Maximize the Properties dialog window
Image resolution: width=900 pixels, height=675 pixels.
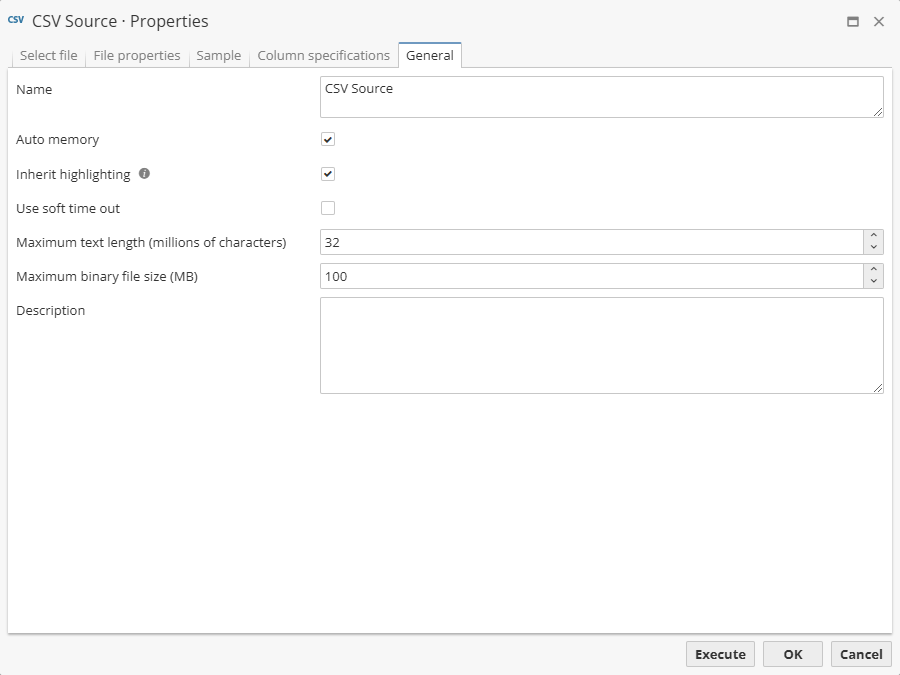(x=853, y=21)
